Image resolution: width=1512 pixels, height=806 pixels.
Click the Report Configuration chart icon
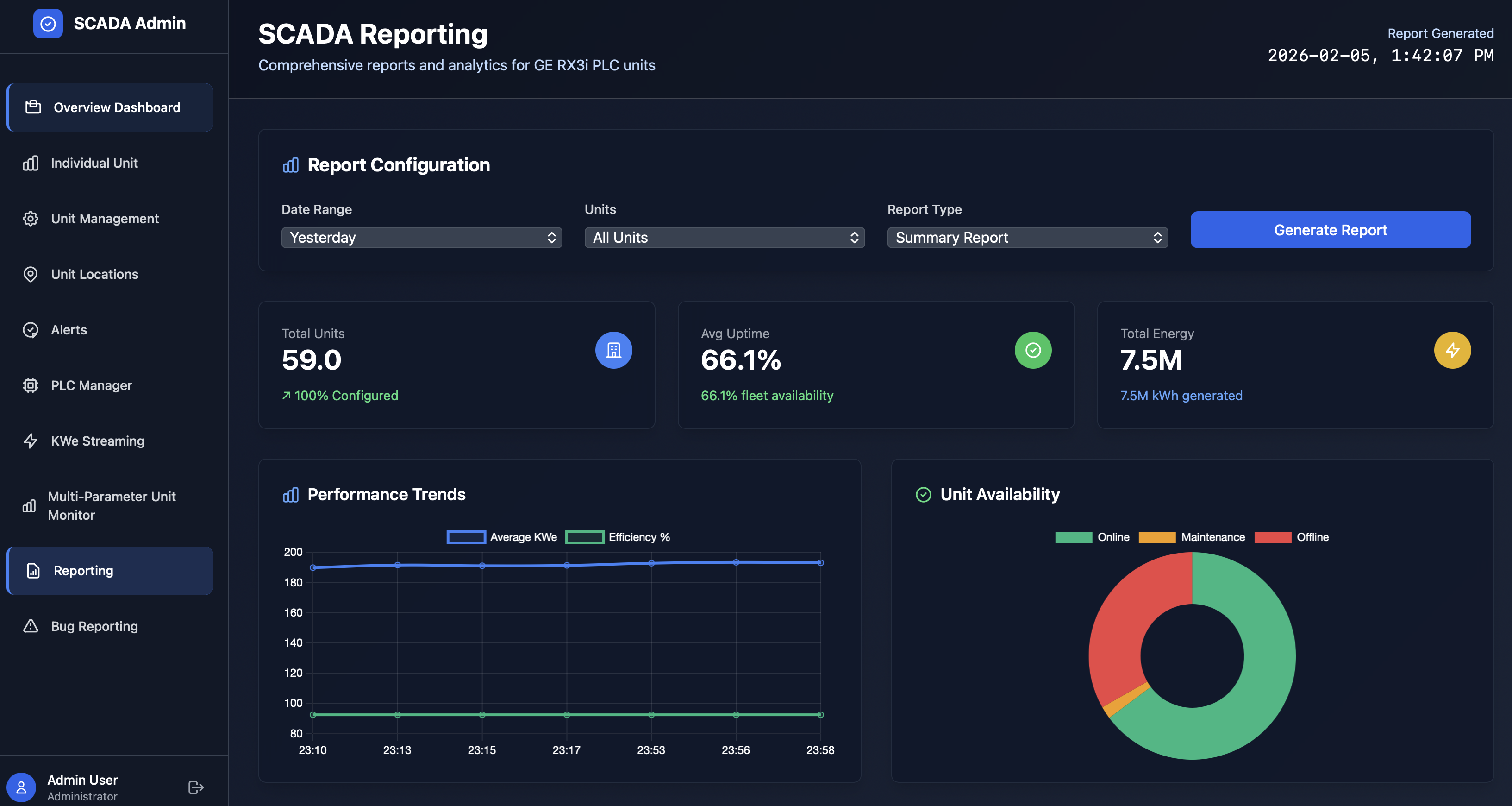coord(291,165)
